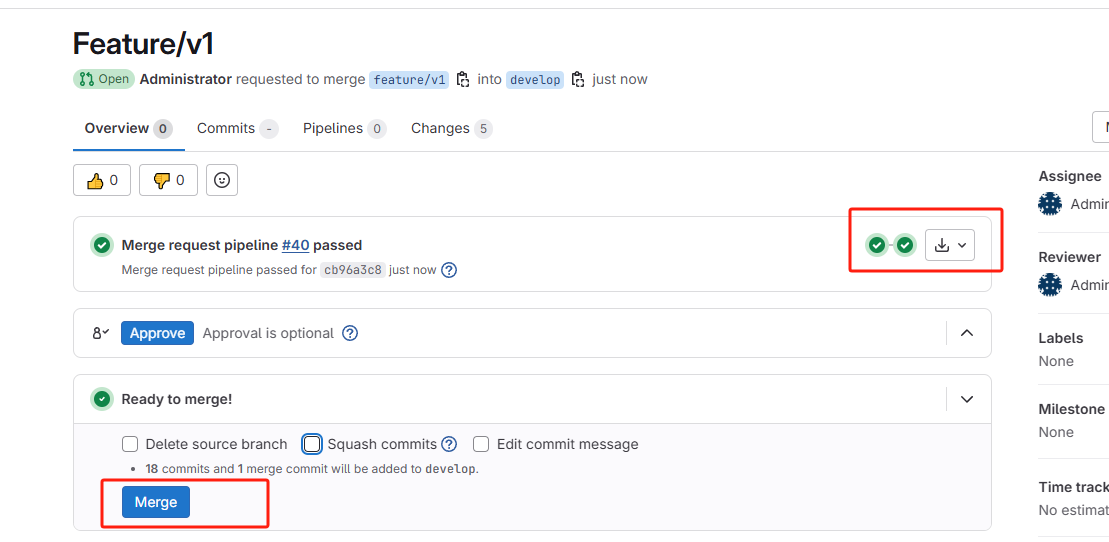Viewport: 1109px width, 542px height.
Task: Check the Squash commits option
Action: tap(312, 444)
